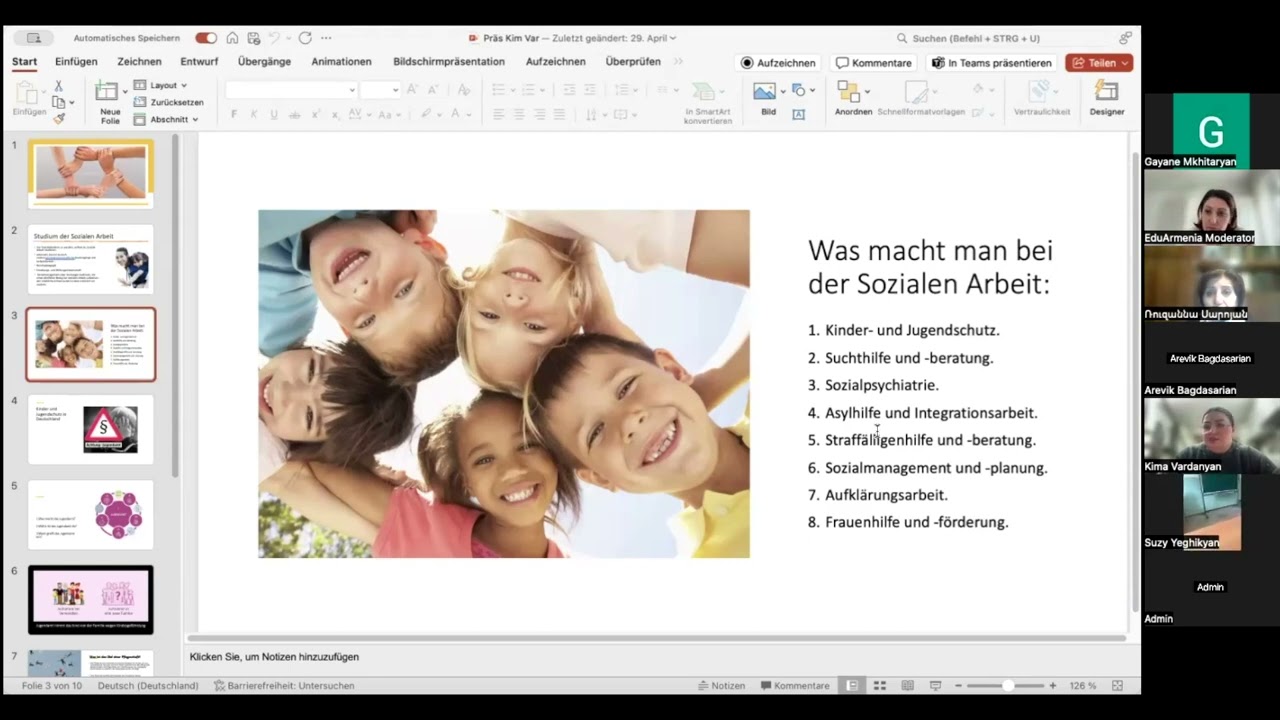Open the Layout dropdown

160,85
